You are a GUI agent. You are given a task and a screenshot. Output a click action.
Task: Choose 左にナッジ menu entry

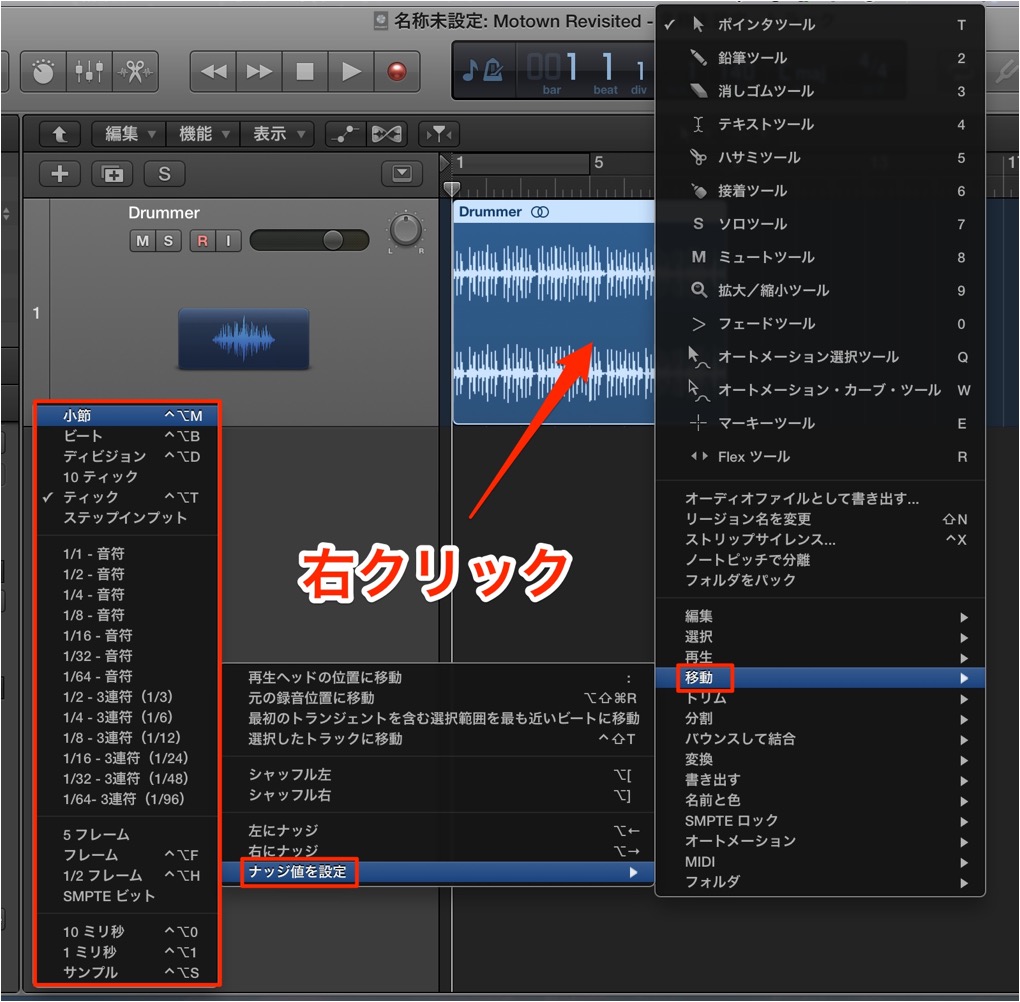click(x=438, y=831)
